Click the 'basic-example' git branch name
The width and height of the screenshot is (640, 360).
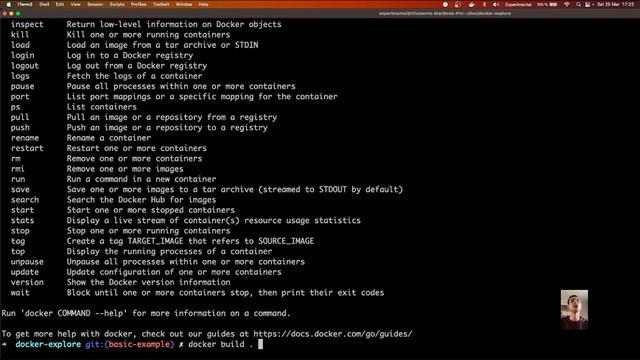(139, 344)
